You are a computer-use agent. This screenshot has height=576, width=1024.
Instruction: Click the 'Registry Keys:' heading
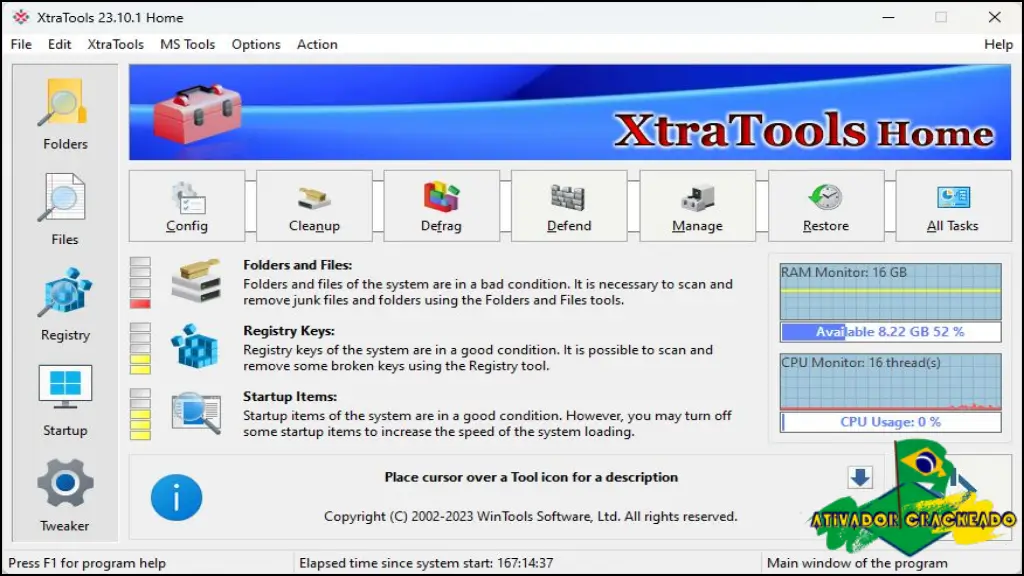click(x=289, y=331)
